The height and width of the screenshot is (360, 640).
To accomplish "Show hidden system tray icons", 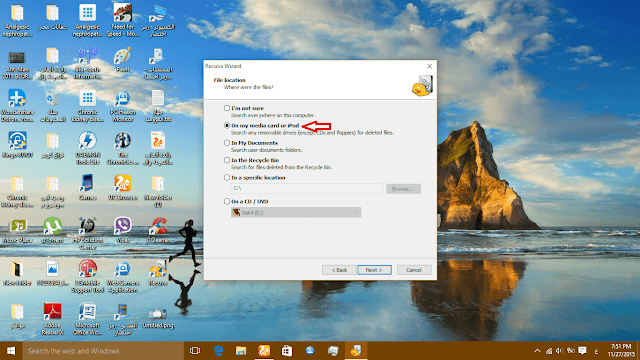I will [537, 351].
